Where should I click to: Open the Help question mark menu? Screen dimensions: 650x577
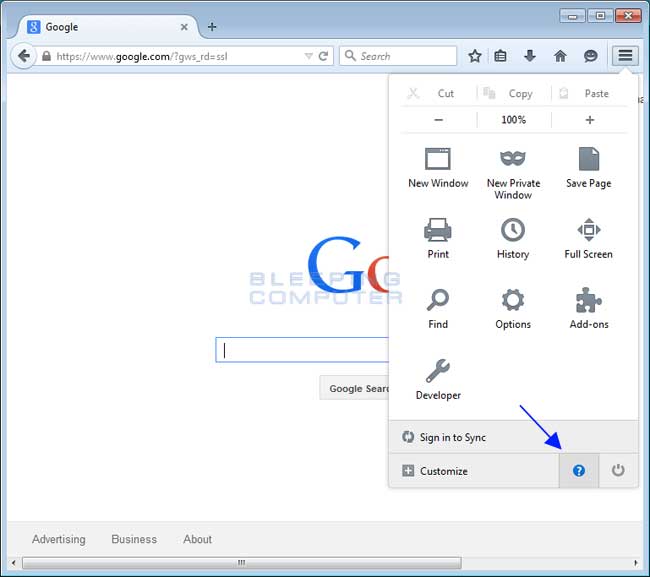coord(579,470)
